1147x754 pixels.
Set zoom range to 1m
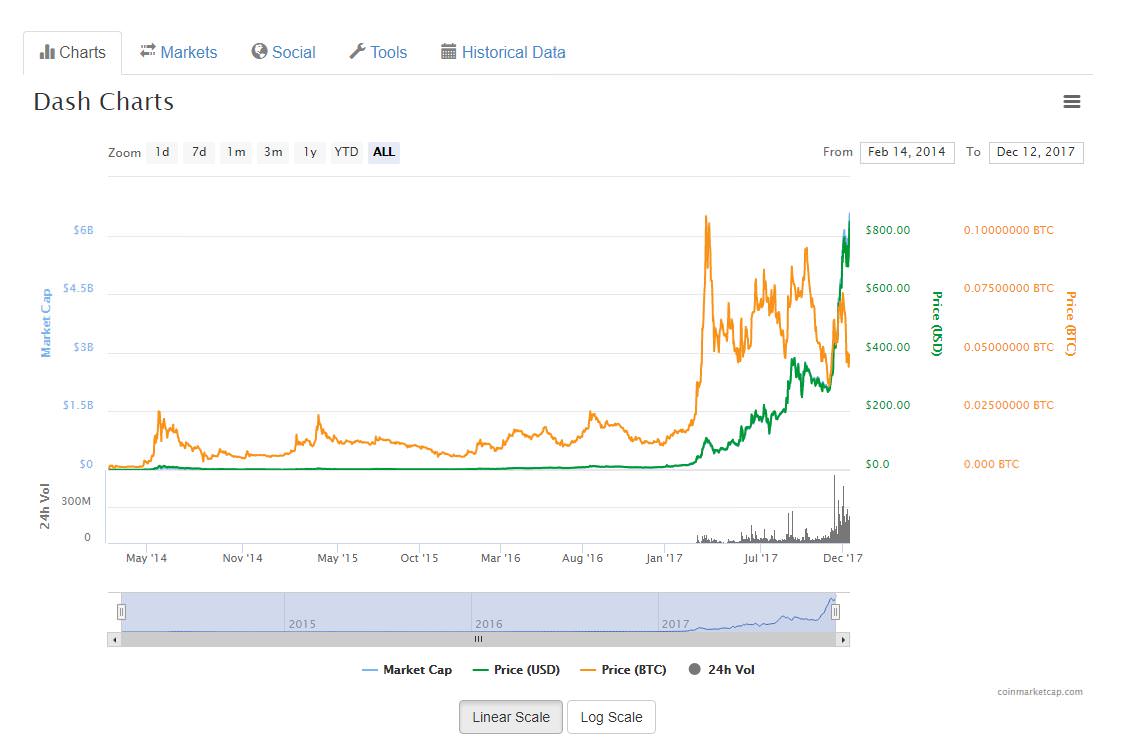[x=236, y=152]
